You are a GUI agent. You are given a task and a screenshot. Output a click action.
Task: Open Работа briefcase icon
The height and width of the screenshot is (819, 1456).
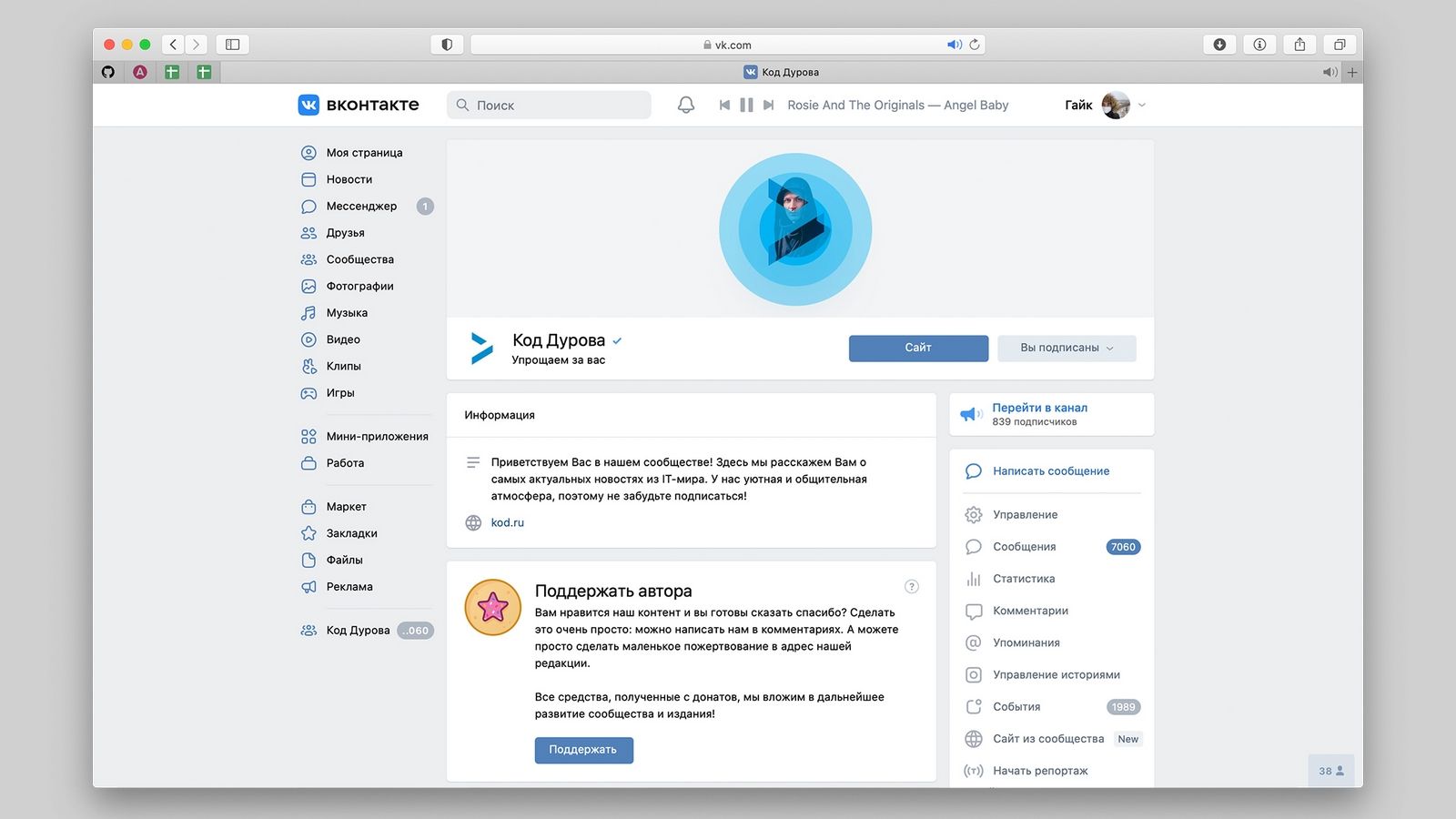pyautogui.click(x=308, y=463)
